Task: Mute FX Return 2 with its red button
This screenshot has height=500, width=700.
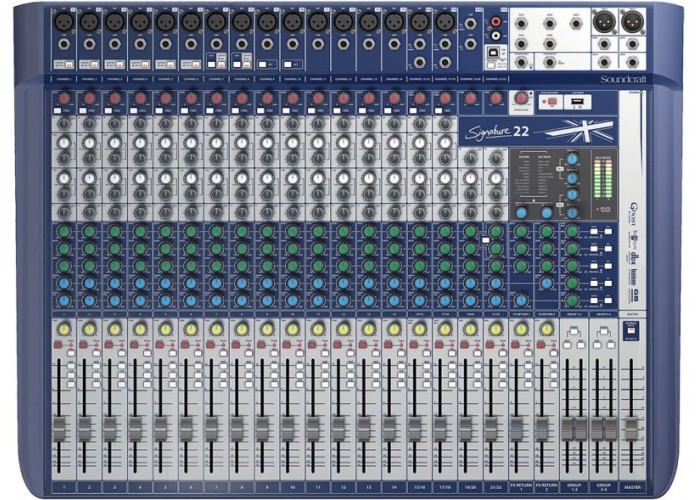Action: 541,345
